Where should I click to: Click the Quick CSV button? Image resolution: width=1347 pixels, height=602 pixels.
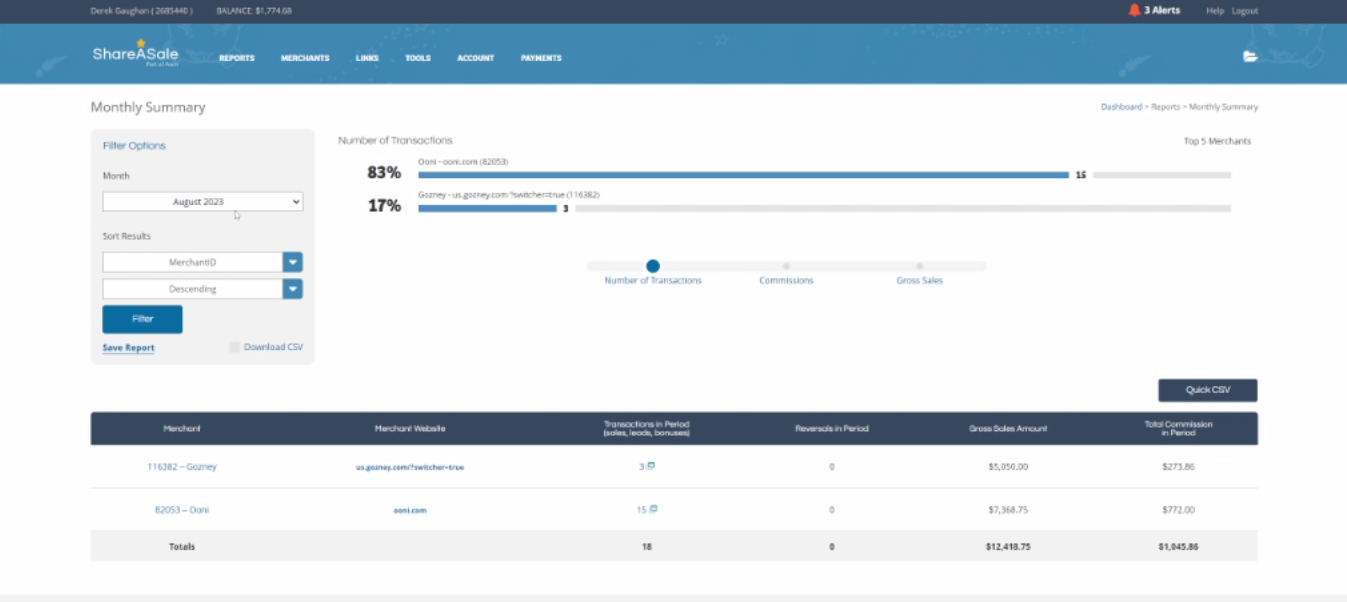point(1208,390)
